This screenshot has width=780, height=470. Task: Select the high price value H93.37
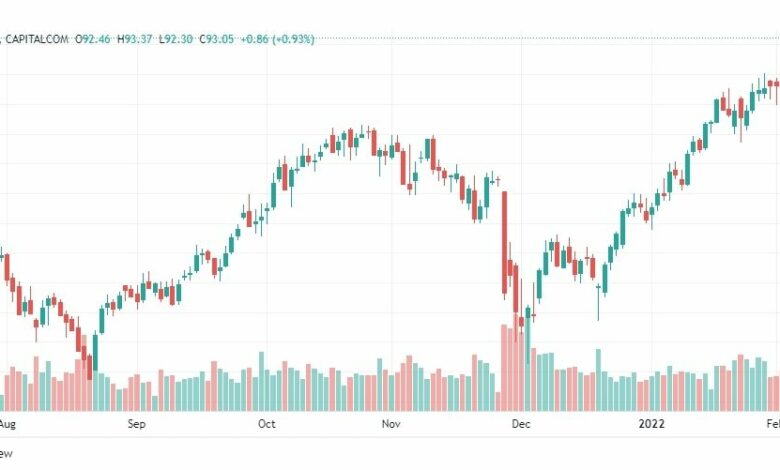coord(134,39)
